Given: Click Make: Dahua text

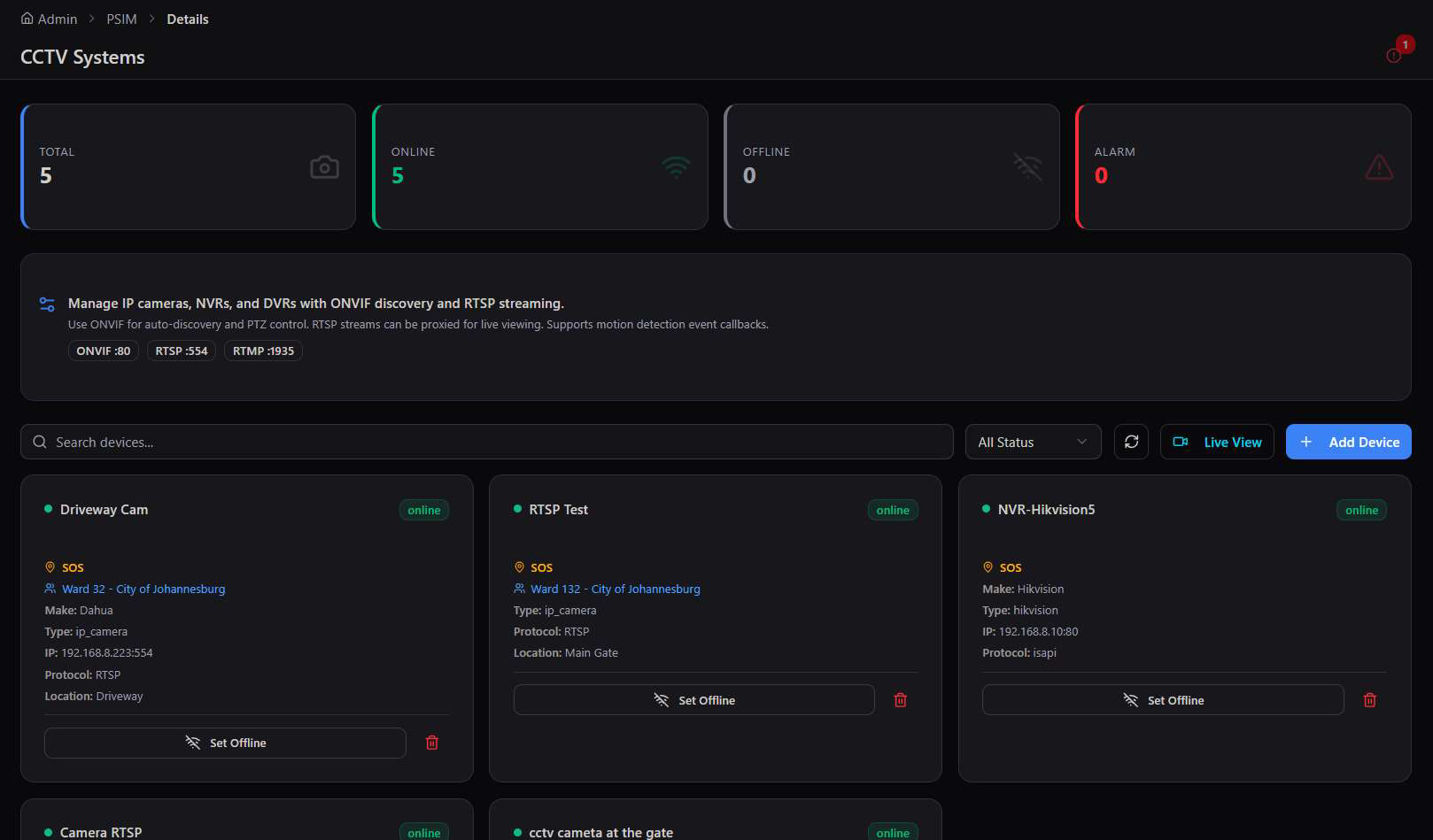Looking at the screenshot, I should (x=79, y=610).
